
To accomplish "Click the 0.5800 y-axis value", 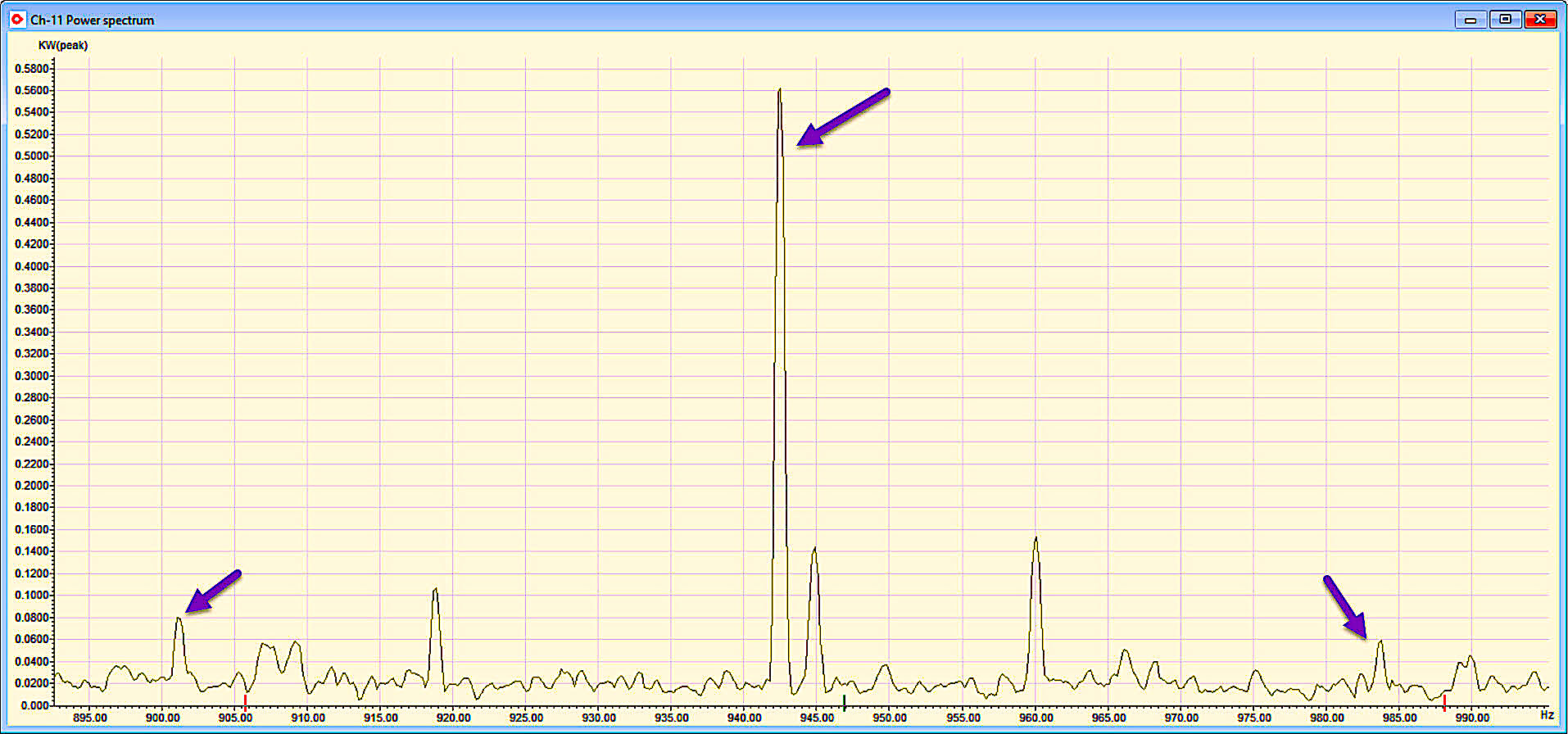I will click(x=32, y=69).
